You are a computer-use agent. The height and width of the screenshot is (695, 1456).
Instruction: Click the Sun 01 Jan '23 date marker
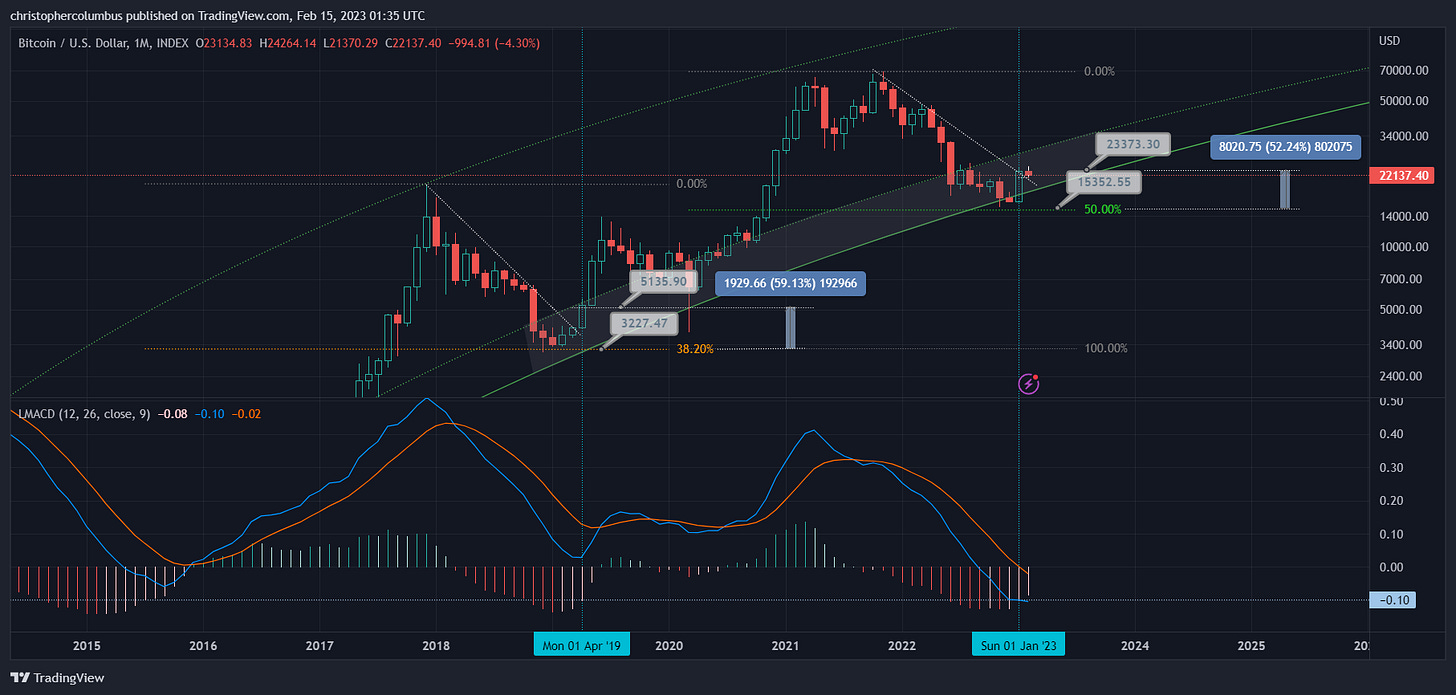tap(1019, 645)
